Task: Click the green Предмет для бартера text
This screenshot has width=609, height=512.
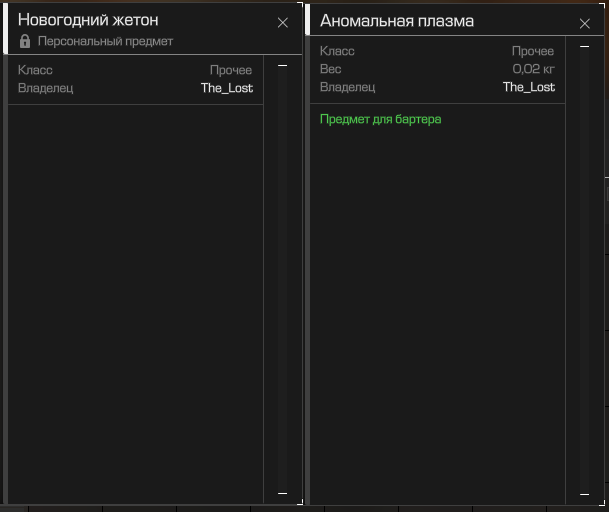Action: tap(381, 119)
